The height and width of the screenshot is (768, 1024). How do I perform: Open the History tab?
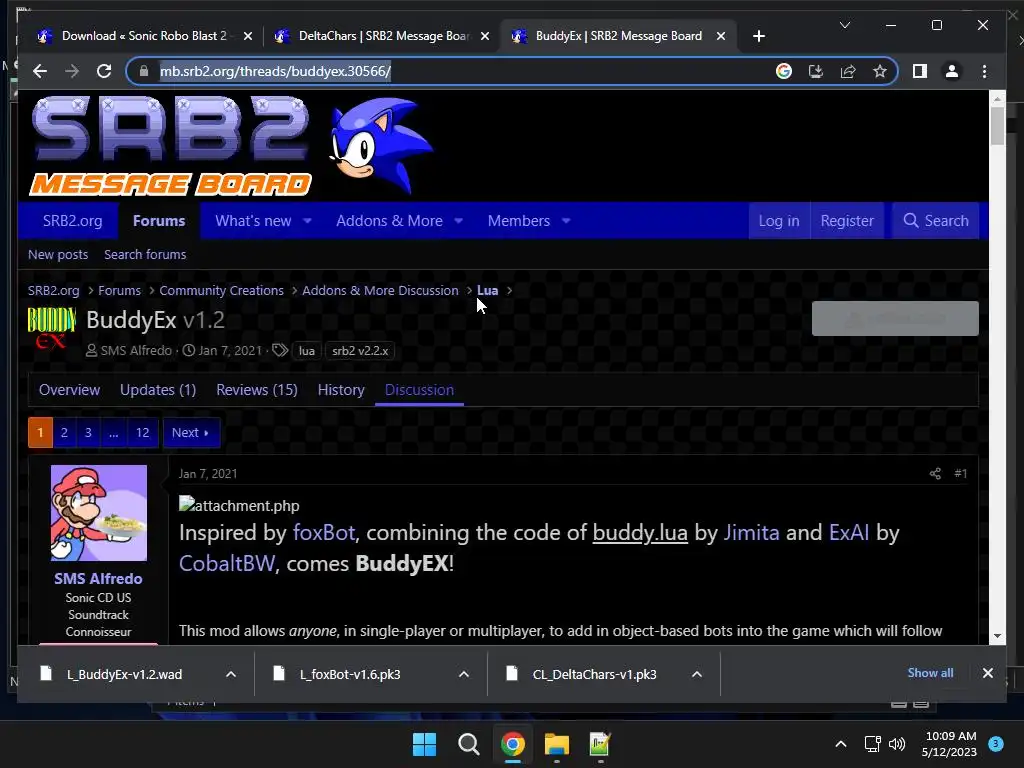point(341,390)
